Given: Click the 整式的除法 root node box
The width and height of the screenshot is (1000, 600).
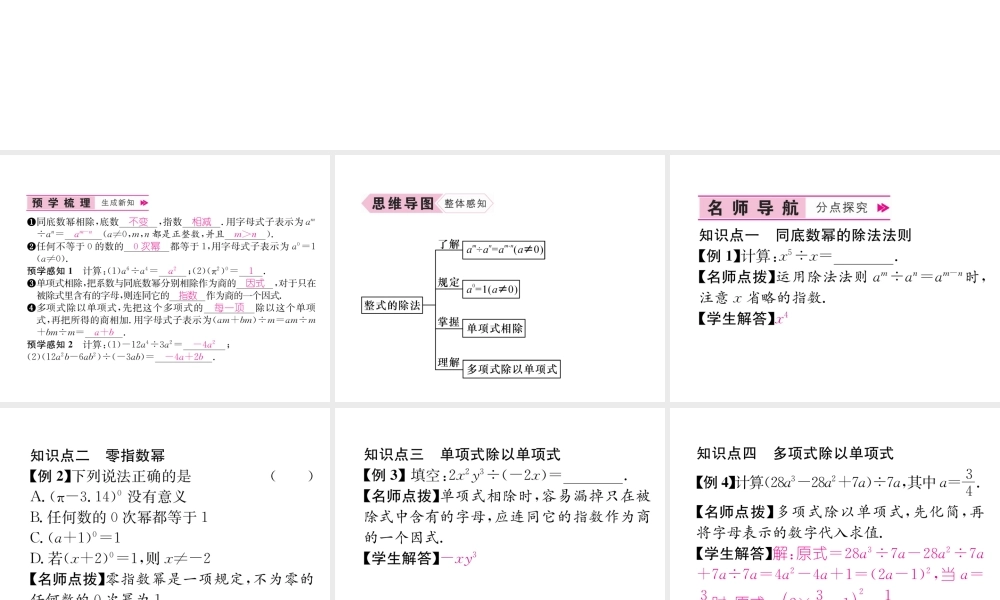Looking at the screenshot, I should 392,305.
